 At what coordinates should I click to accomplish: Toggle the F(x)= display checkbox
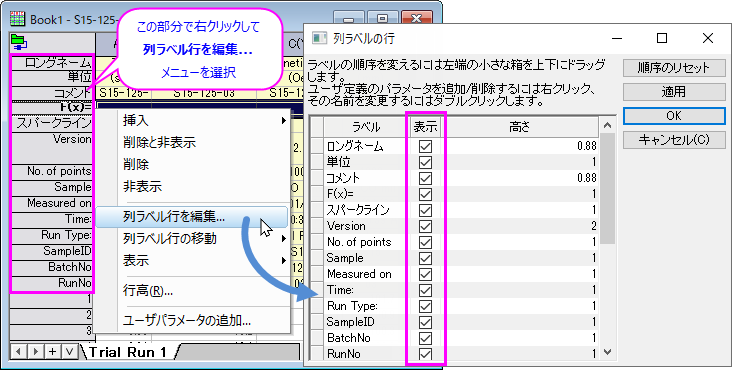point(425,194)
